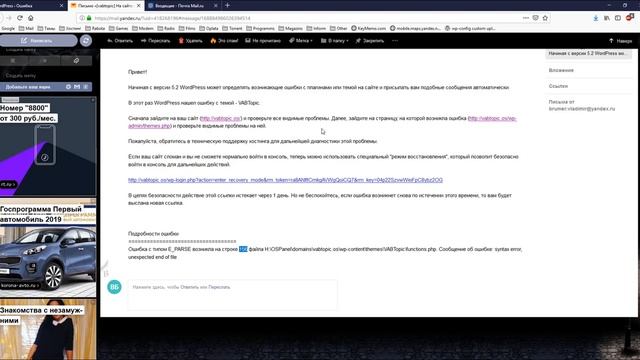The image size is (640, 360).
Task: Open the browser library icon
Action: (x=607, y=18)
